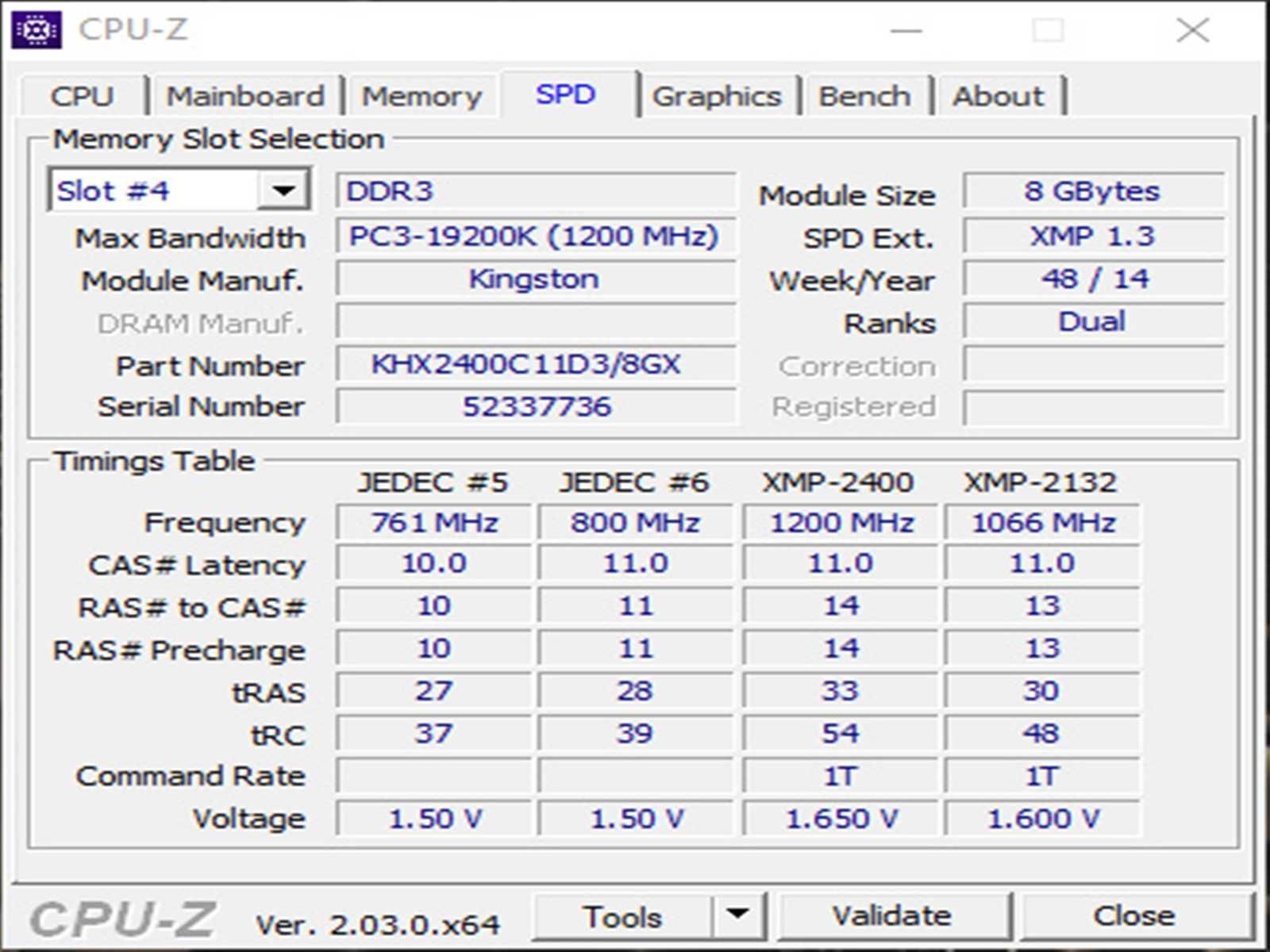
Task: Click the Ver. 2.03.0.x64 version text
Action: [378, 924]
